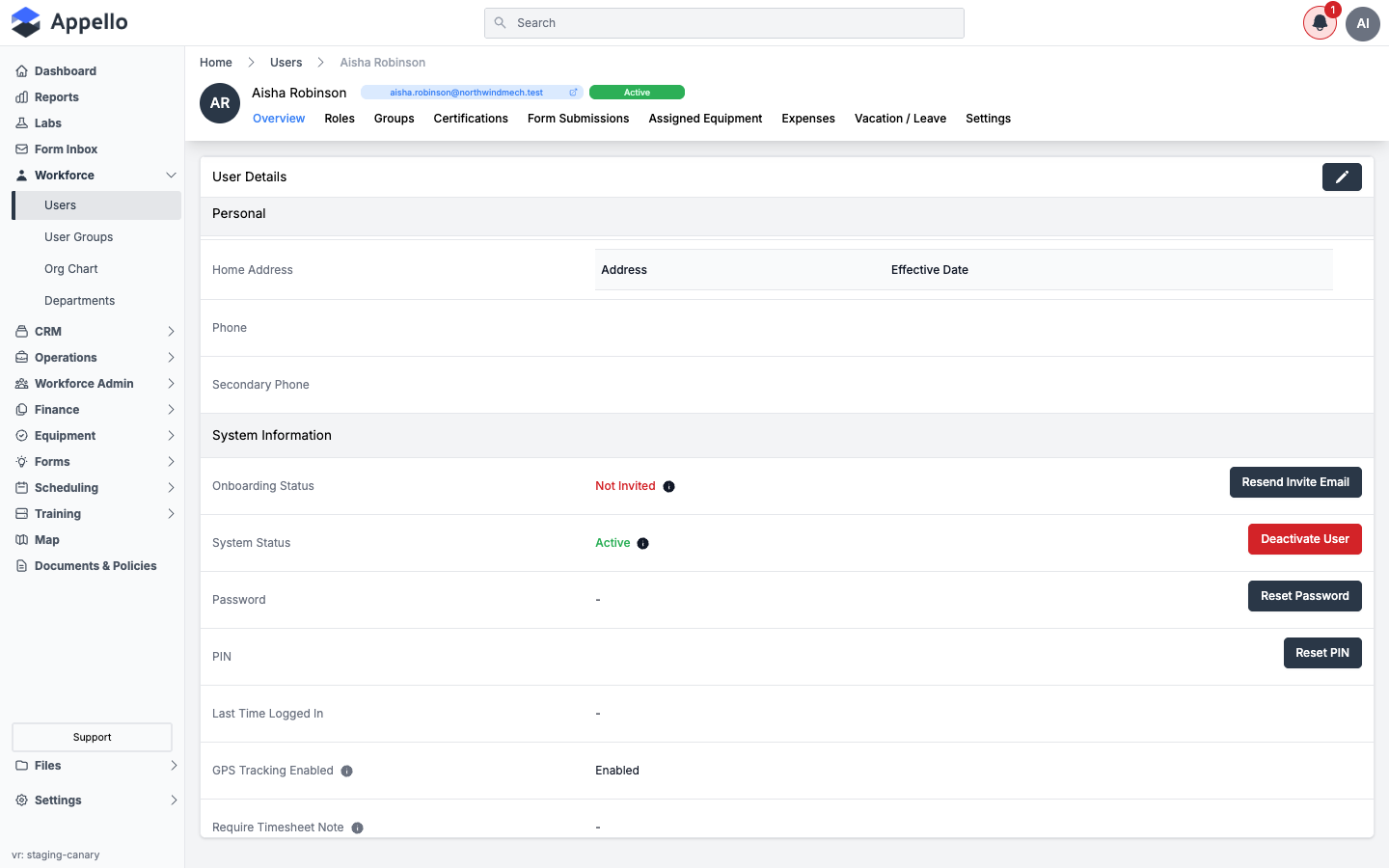This screenshot has height=868, width=1389.
Task: Click info icon for Require Timesheet Note
Action: pos(357,827)
